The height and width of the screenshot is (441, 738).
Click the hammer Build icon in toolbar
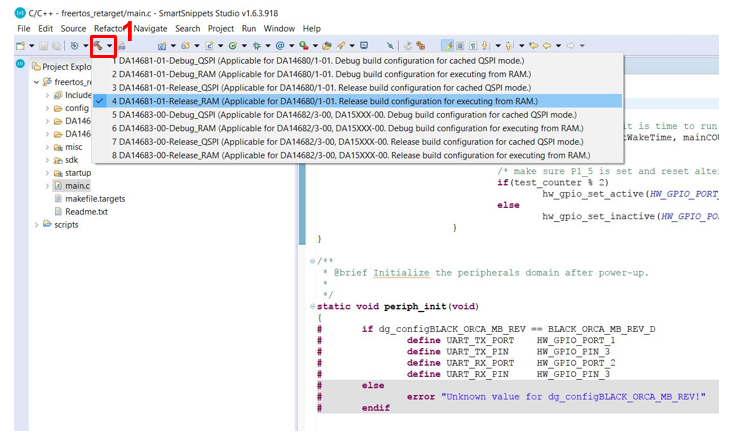(x=98, y=46)
